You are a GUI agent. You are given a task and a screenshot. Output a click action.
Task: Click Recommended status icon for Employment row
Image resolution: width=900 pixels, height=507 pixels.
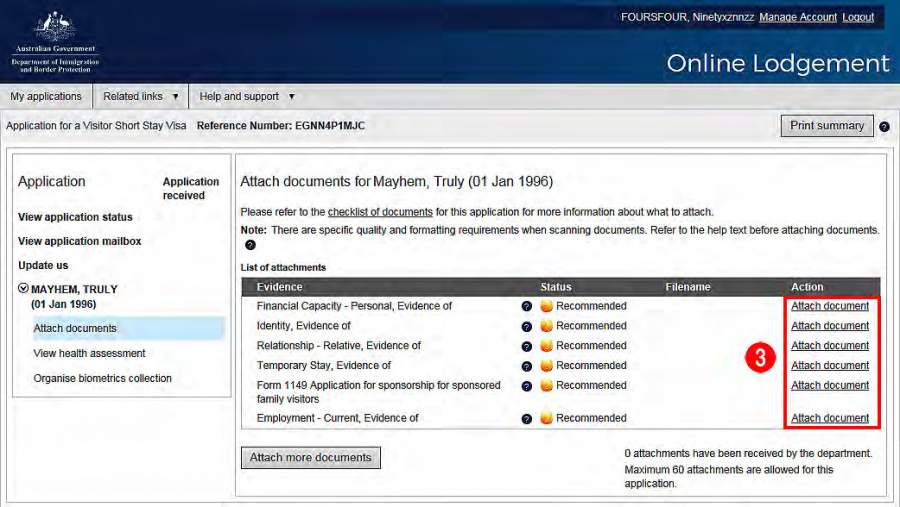coord(546,417)
